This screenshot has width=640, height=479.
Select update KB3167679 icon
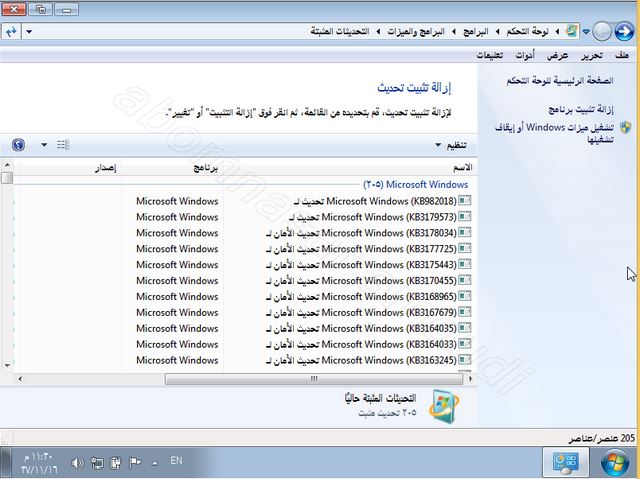point(464,312)
